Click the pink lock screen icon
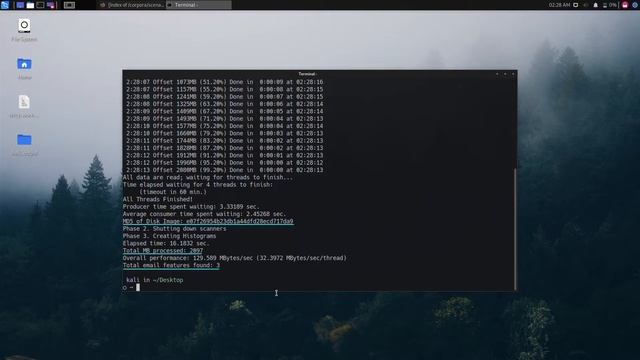The width and height of the screenshot is (640, 360). click(x=625, y=5)
